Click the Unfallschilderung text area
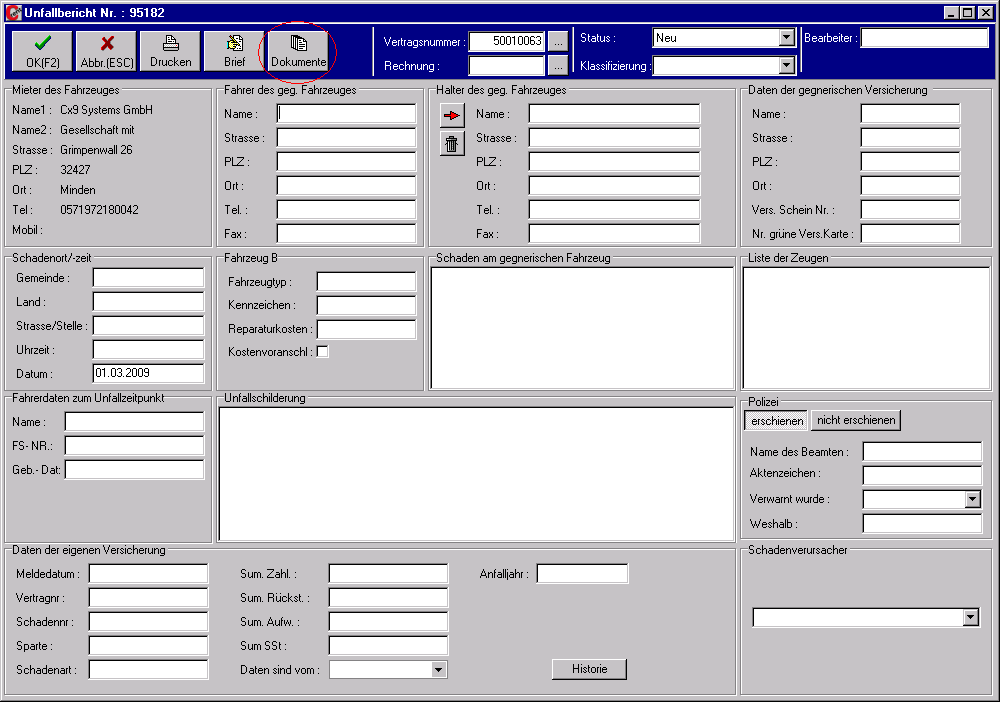1000x702 pixels. tap(476, 473)
